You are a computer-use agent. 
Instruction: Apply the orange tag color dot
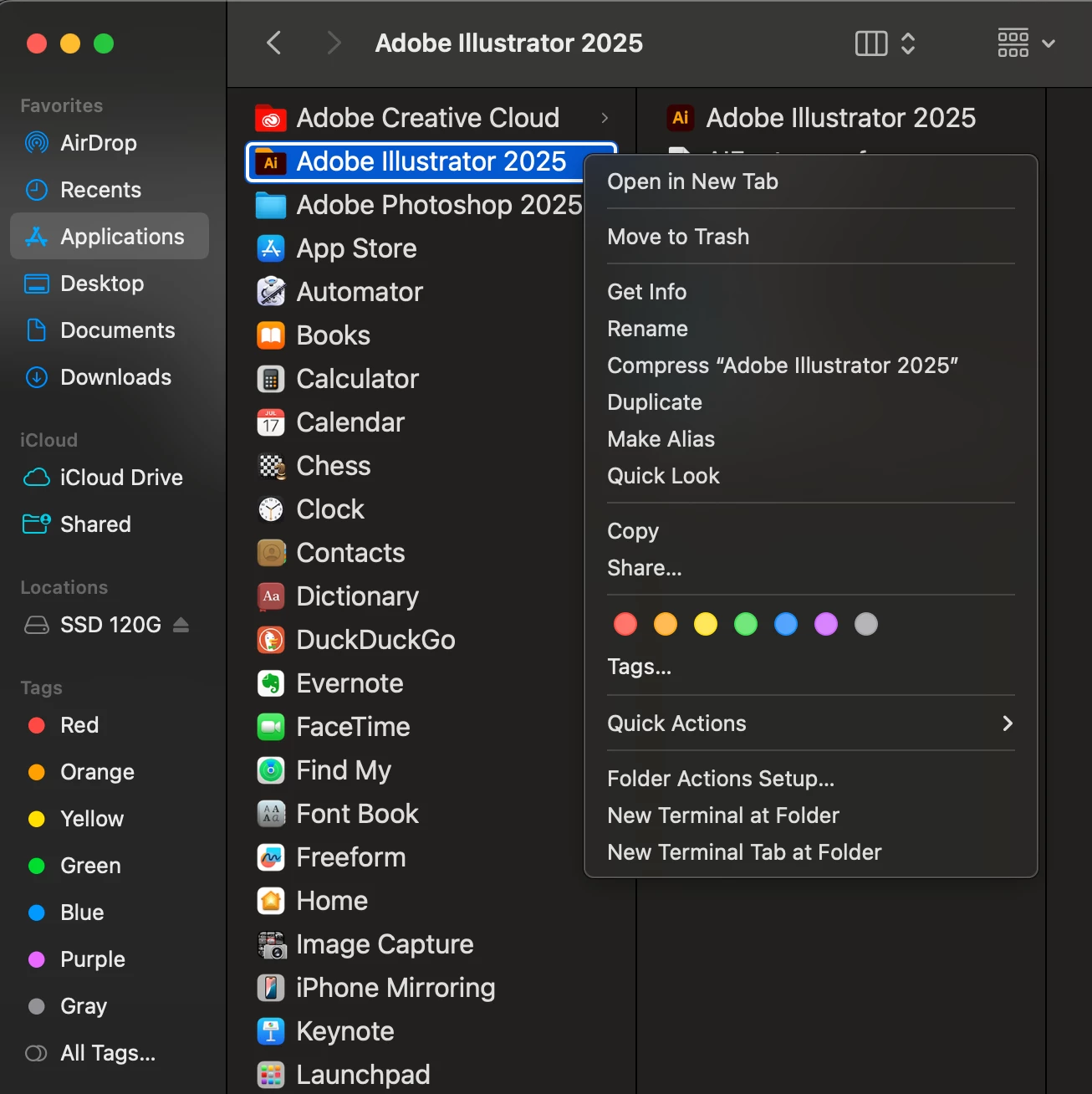[666, 624]
